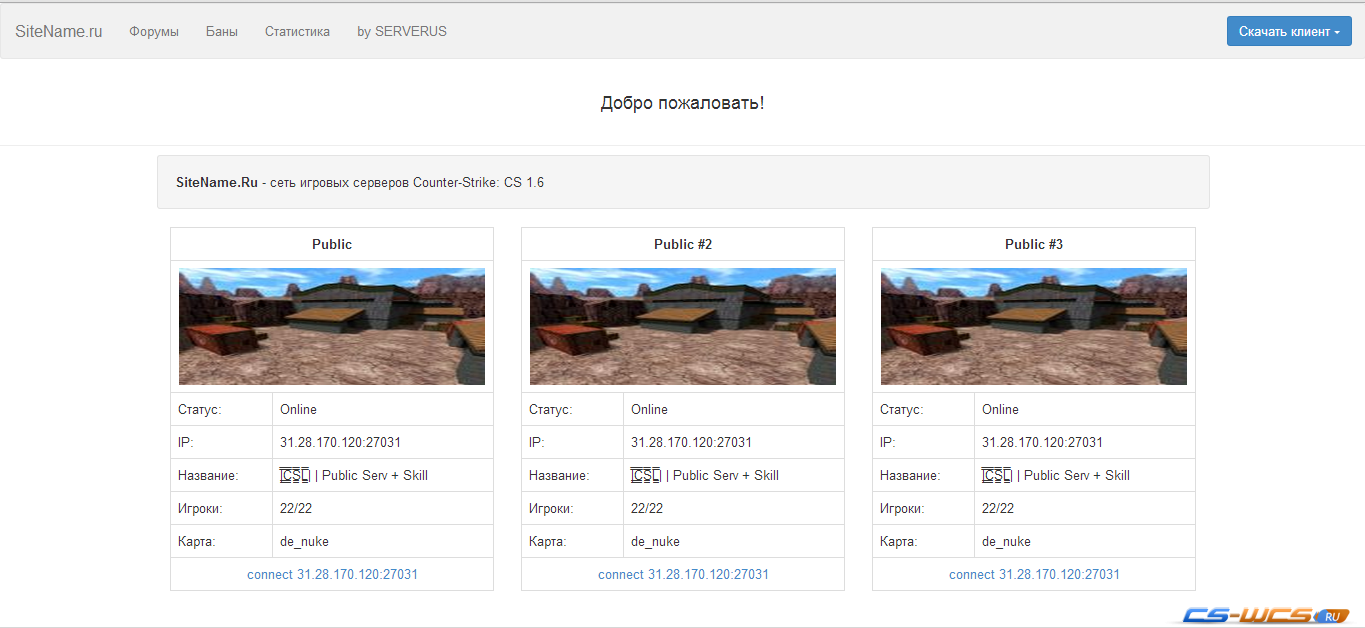Screen dimensions: 1365x628
Task: Expand the Скачать клиент dropdown button
Action: tap(1289, 31)
